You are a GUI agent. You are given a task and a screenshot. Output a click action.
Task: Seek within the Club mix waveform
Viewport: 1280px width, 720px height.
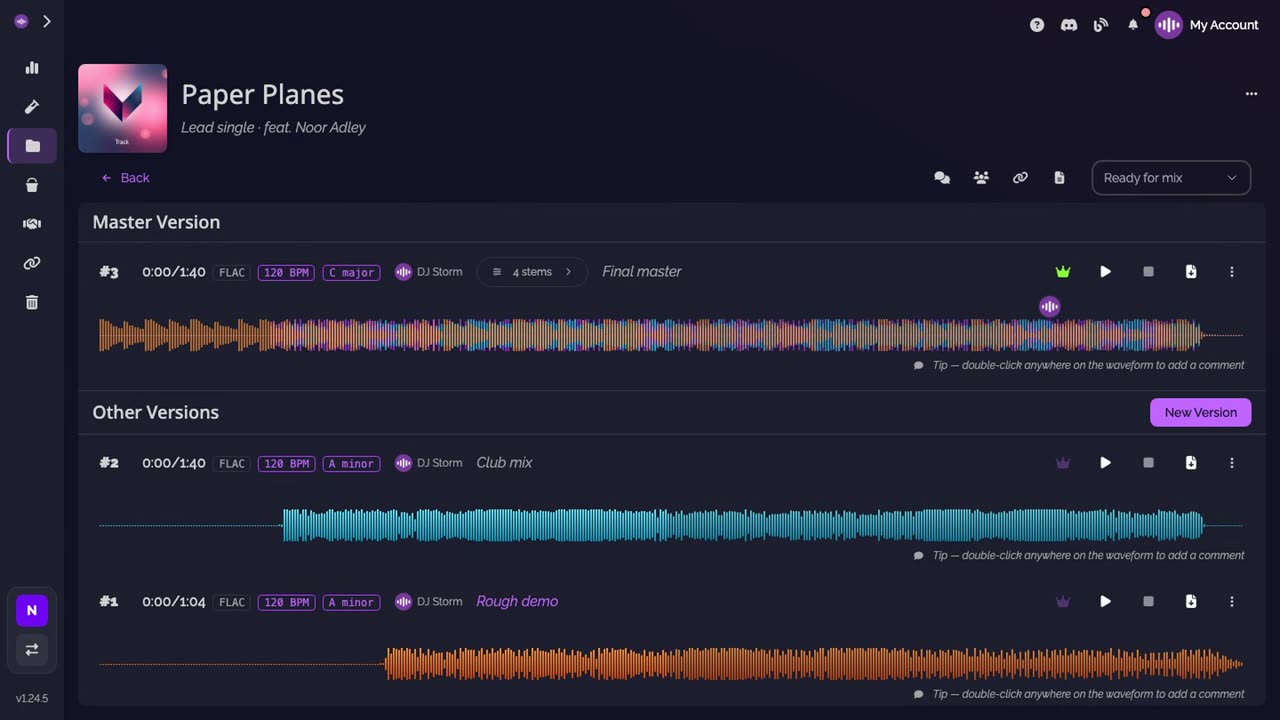(671, 525)
